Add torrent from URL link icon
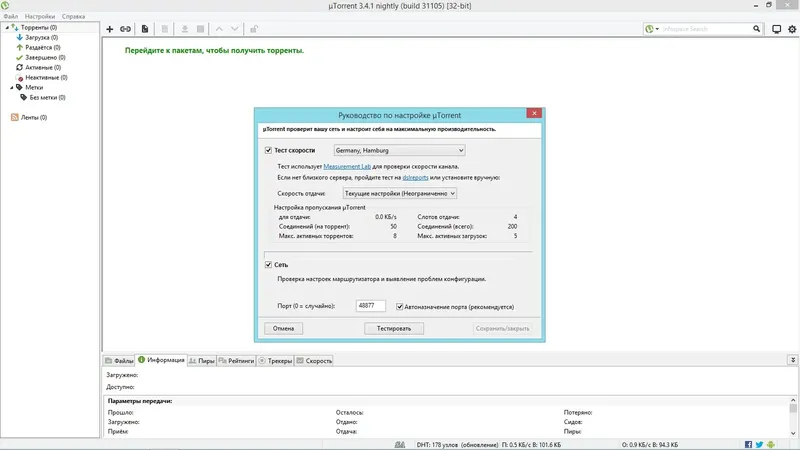This screenshot has width=800, height=450. click(x=125, y=29)
